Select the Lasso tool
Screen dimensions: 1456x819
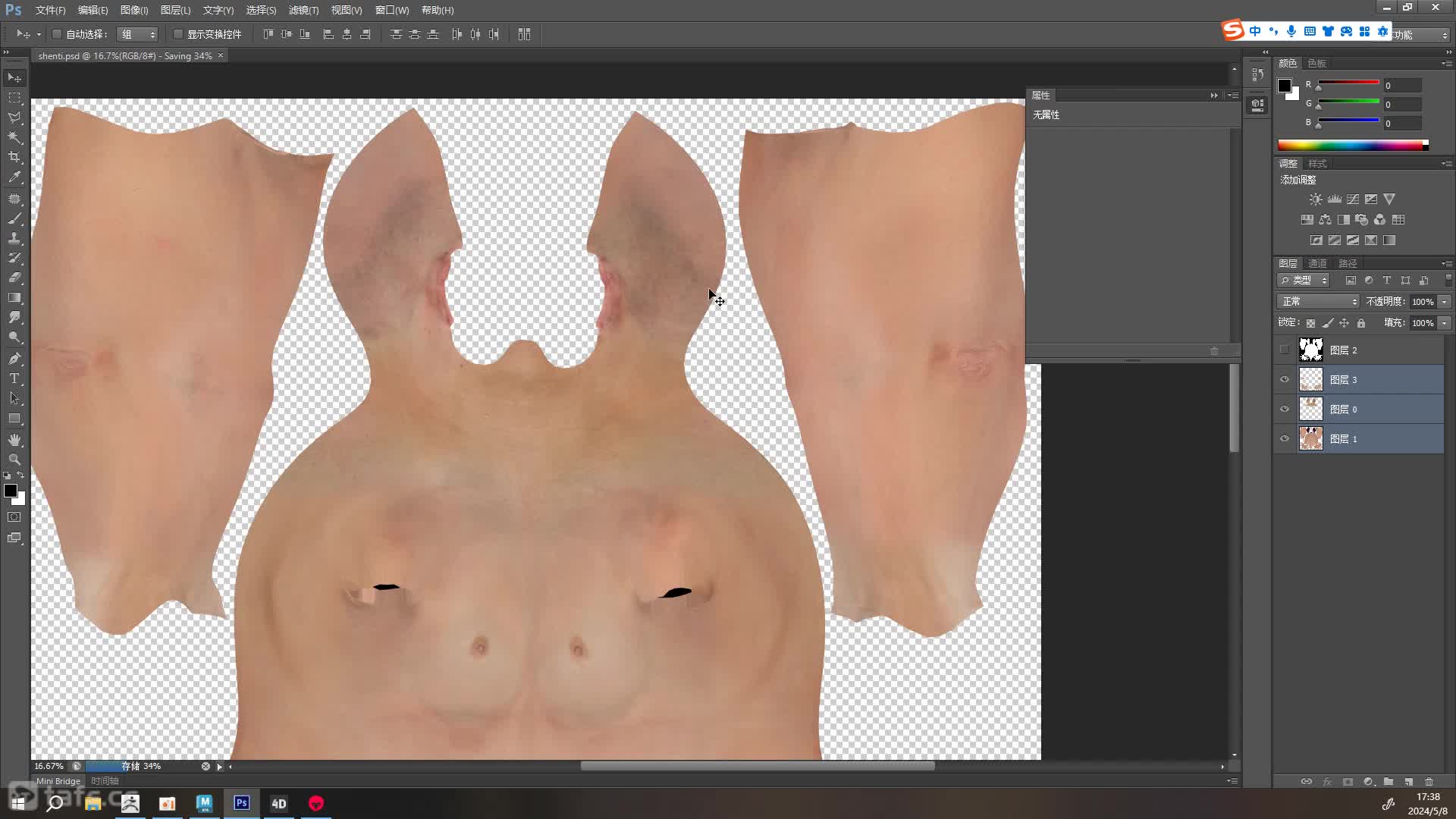tap(14, 118)
